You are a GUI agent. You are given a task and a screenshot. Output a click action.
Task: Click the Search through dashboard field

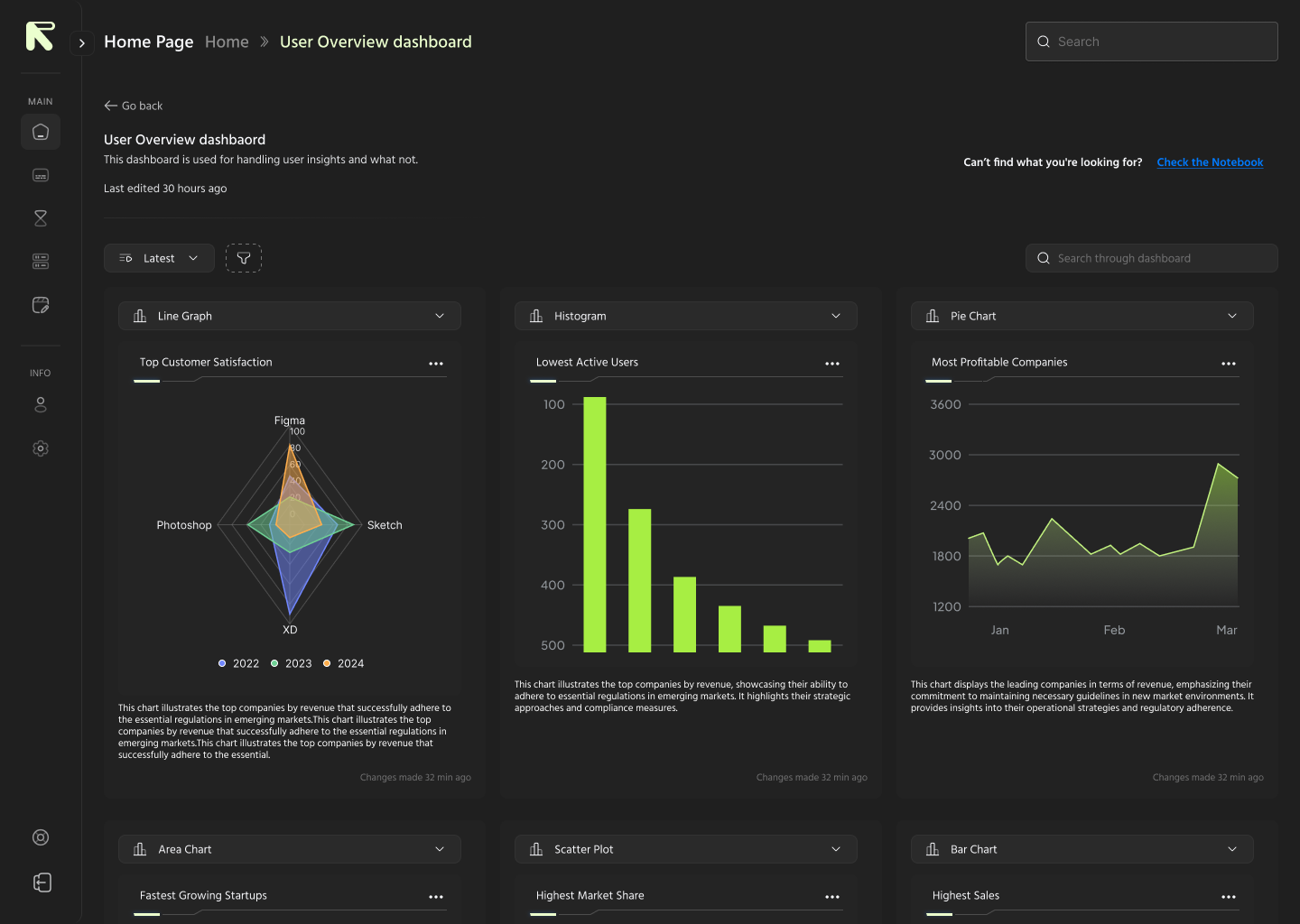[x=1151, y=258]
